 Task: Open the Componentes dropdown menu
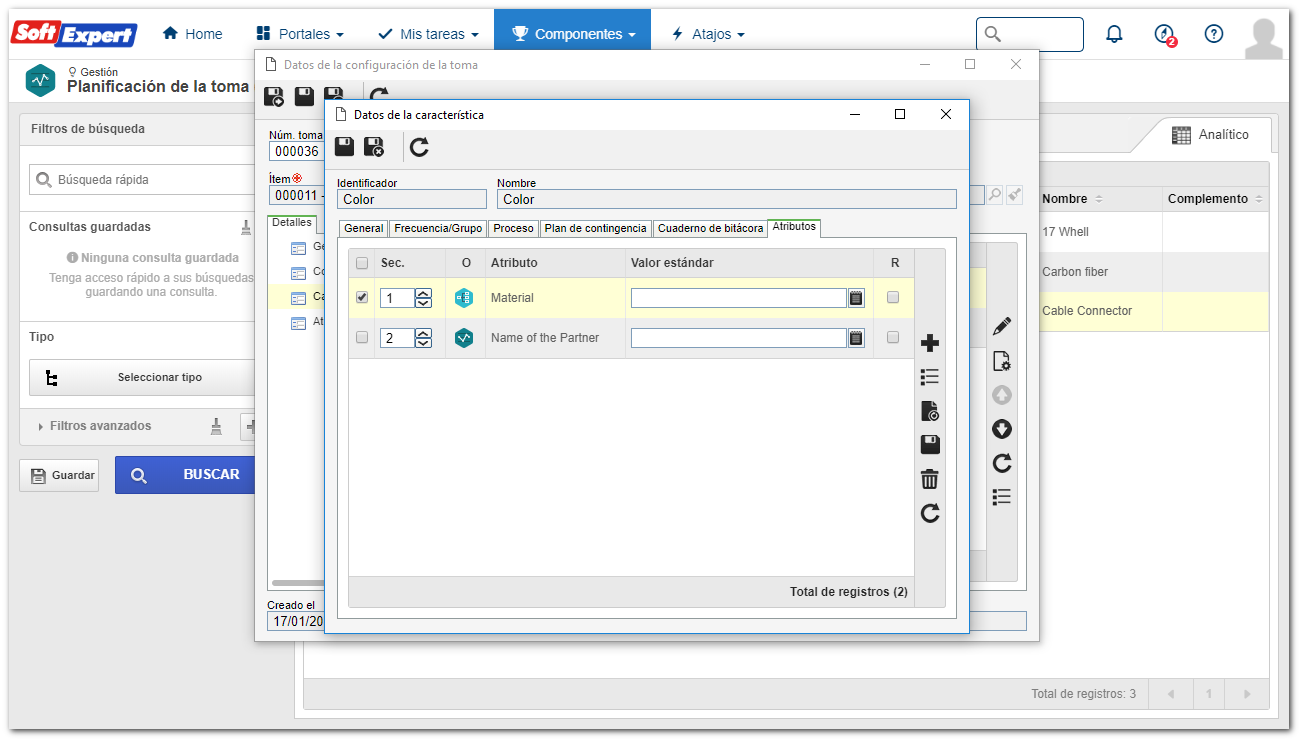click(573, 34)
